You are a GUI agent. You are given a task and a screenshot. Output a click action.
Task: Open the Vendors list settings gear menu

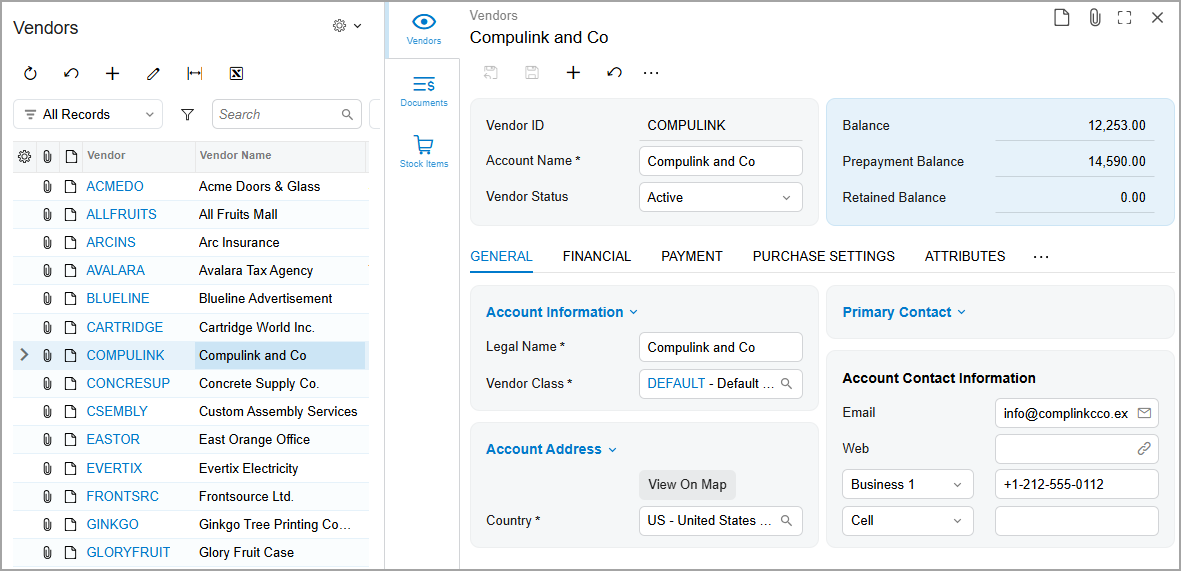coord(346,26)
